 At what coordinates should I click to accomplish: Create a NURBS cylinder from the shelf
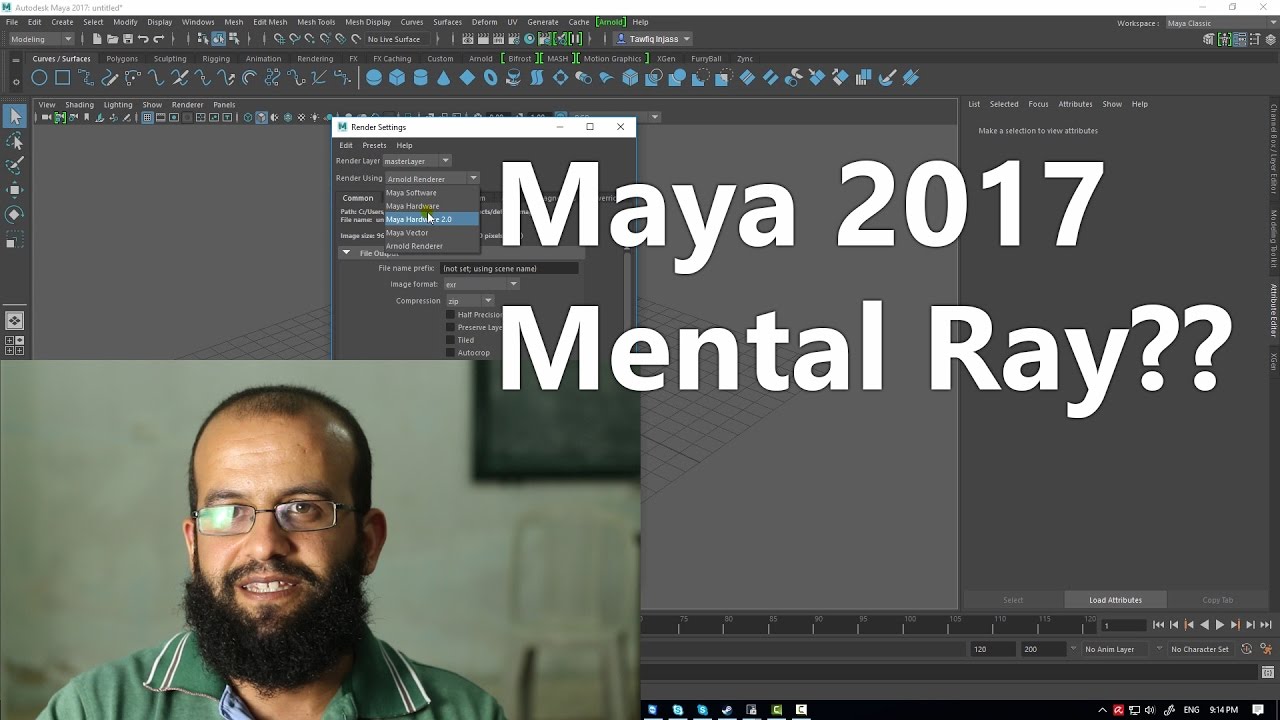click(x=421, y=78)
